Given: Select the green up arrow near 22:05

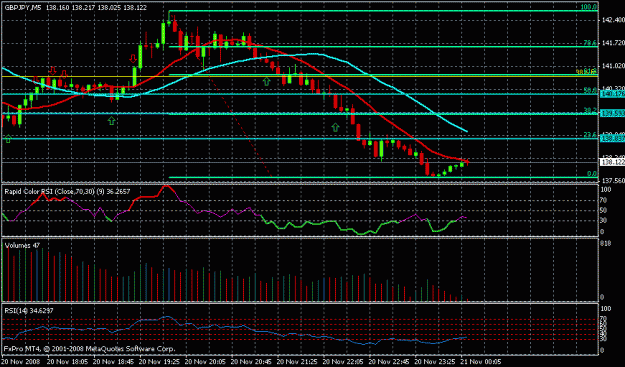Looking at the screenshot, I should click(336, 127).
